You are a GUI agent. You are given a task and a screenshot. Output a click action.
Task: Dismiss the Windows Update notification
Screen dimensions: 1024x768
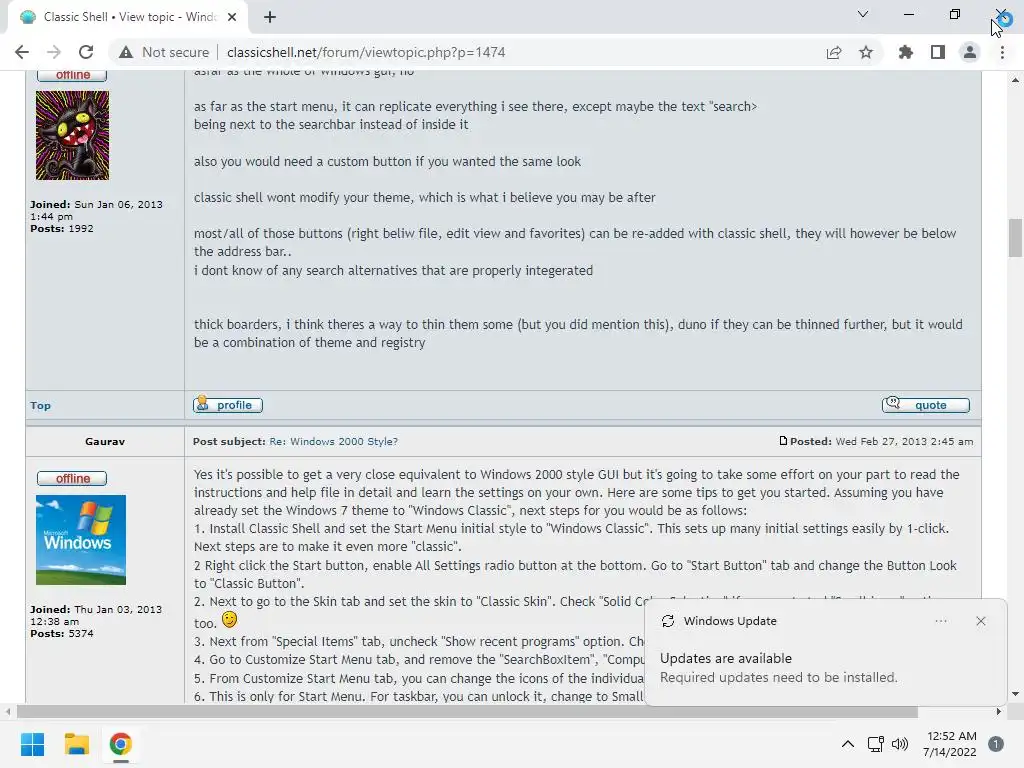click(981, 621)
